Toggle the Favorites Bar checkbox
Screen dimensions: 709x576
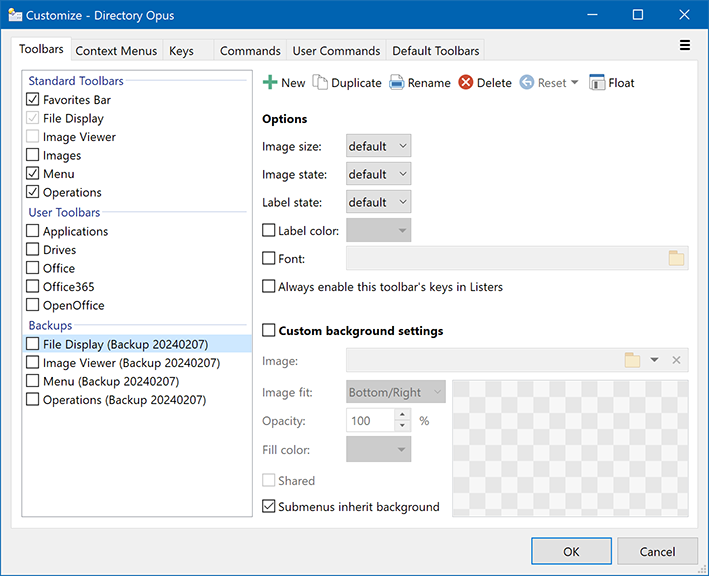pos(33,99)
